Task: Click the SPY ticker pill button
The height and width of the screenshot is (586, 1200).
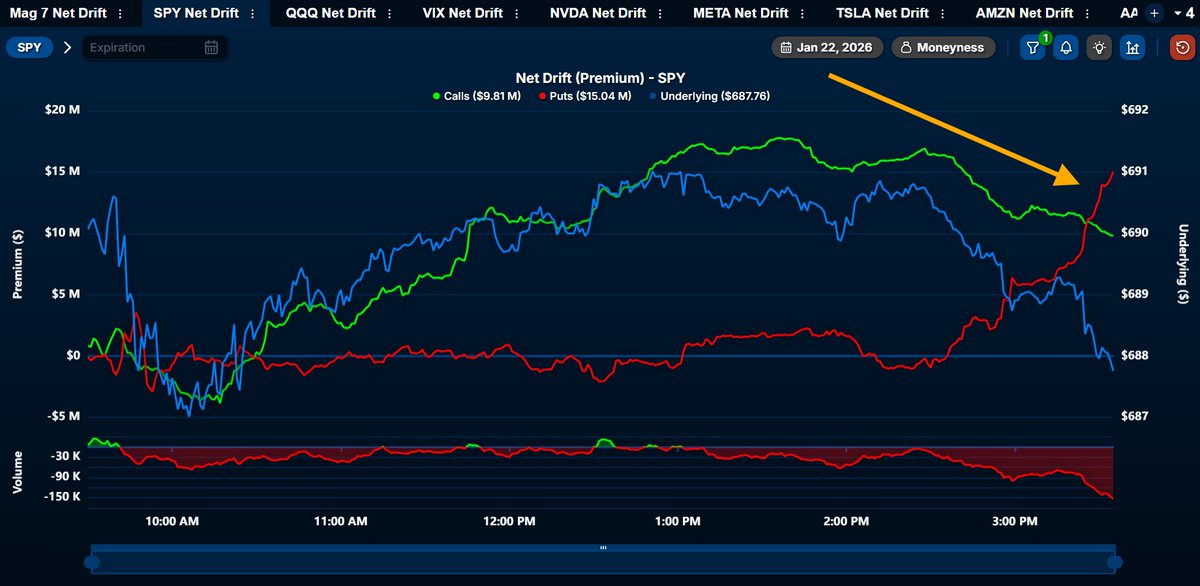Action: 29,47
